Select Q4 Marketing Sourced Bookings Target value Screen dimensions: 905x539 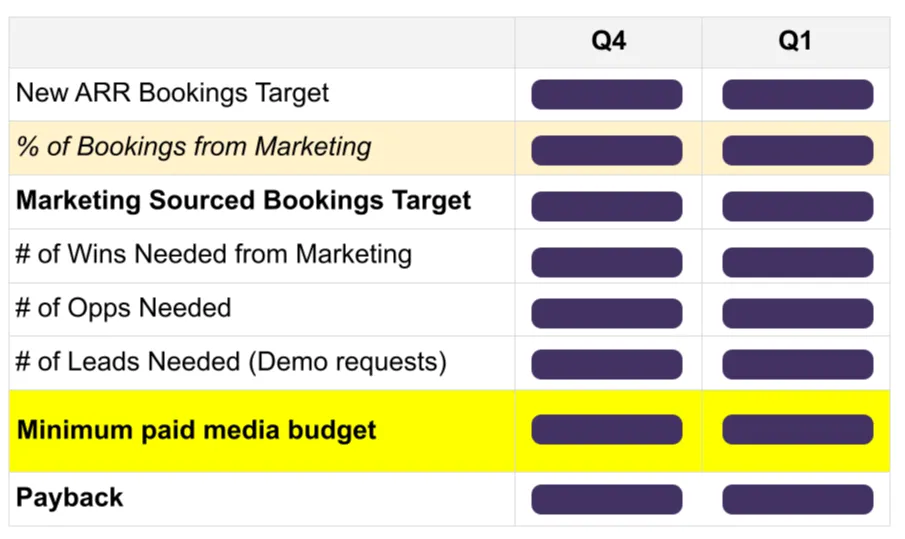pos(607,207)
